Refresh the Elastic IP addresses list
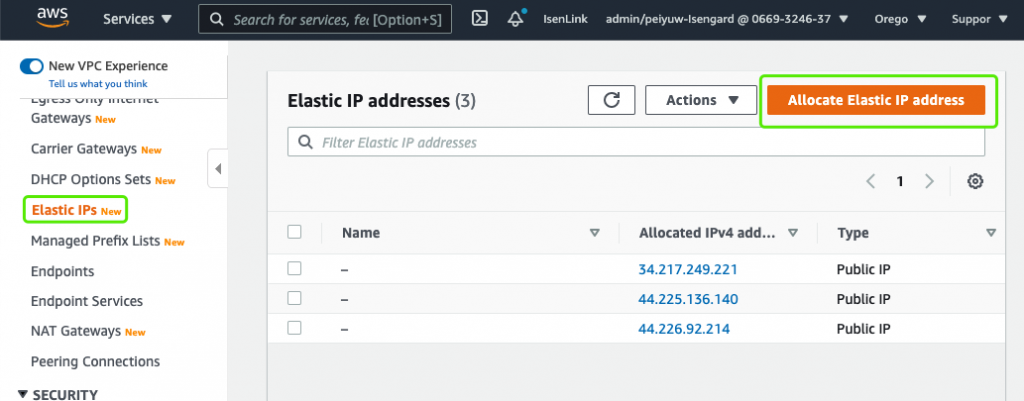 point(611,100)
